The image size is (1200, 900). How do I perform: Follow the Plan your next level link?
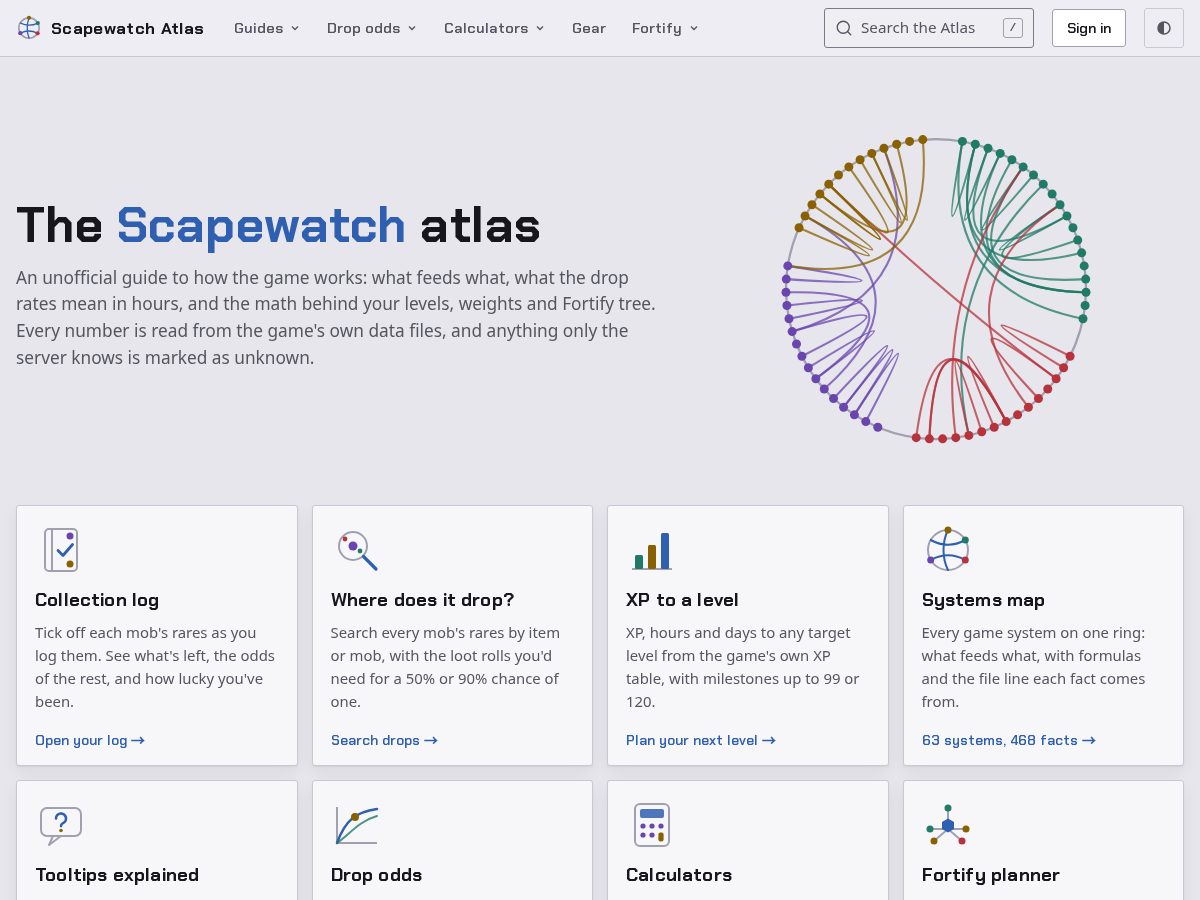tap(701, 740)
